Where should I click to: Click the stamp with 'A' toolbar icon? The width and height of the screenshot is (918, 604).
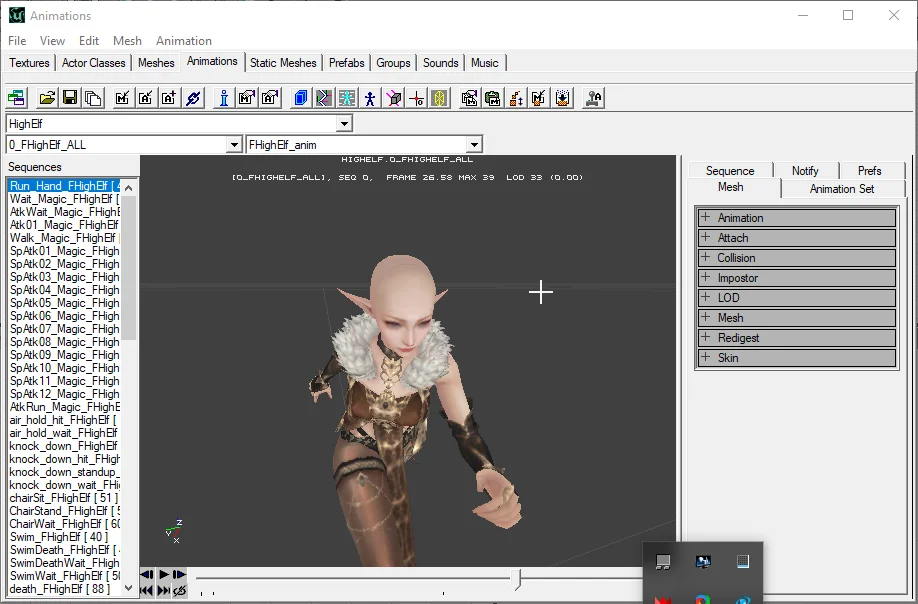593,98
